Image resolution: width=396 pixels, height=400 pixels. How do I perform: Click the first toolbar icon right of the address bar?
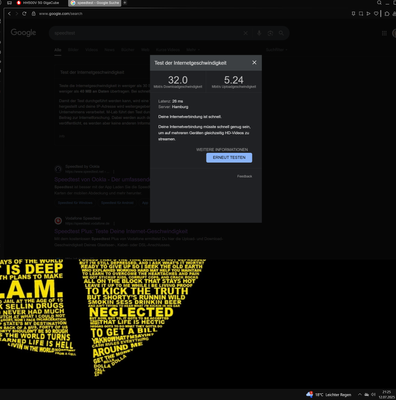click(x=353, y=14)
